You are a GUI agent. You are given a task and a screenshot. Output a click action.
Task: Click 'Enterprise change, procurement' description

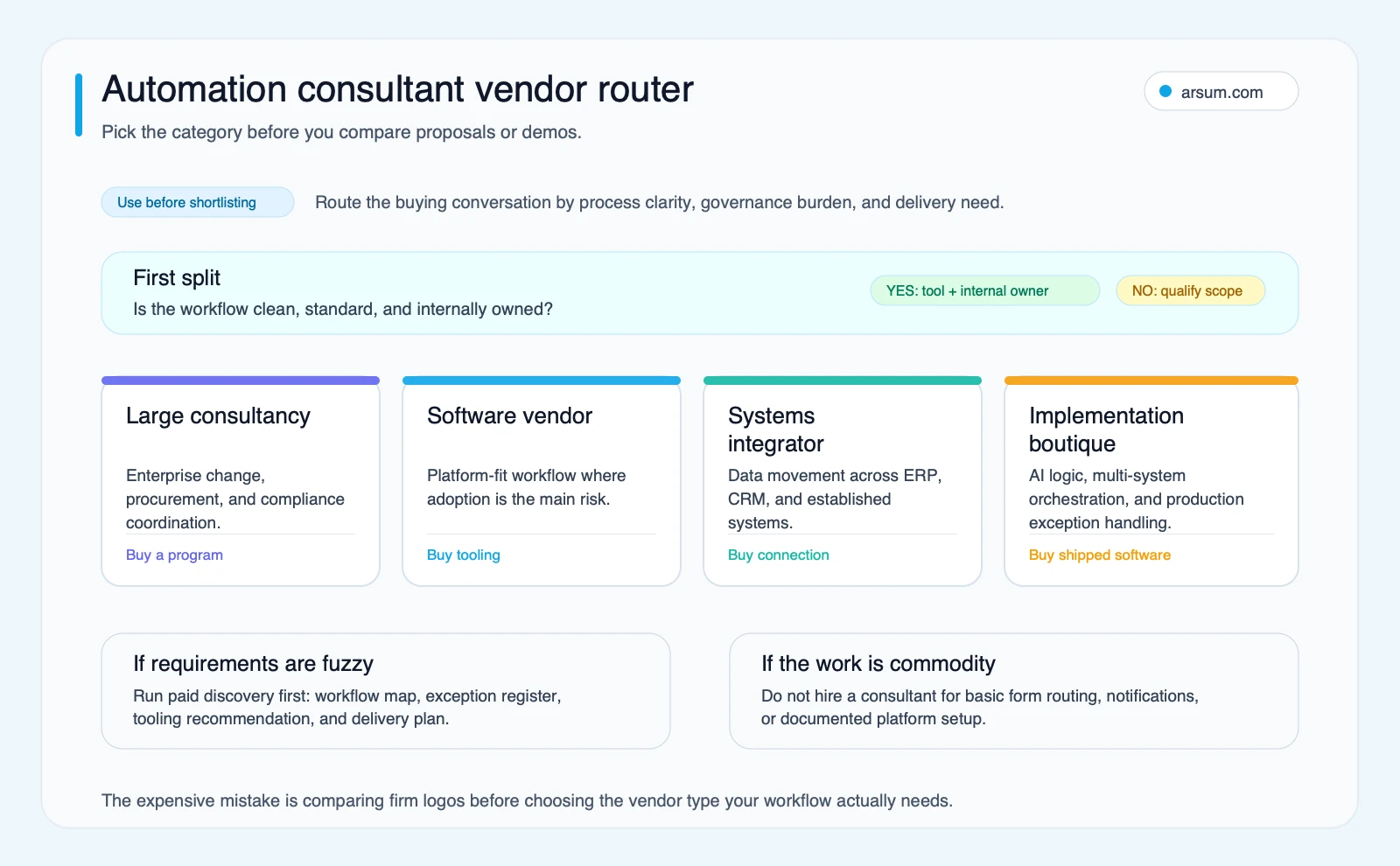(235, 499)
